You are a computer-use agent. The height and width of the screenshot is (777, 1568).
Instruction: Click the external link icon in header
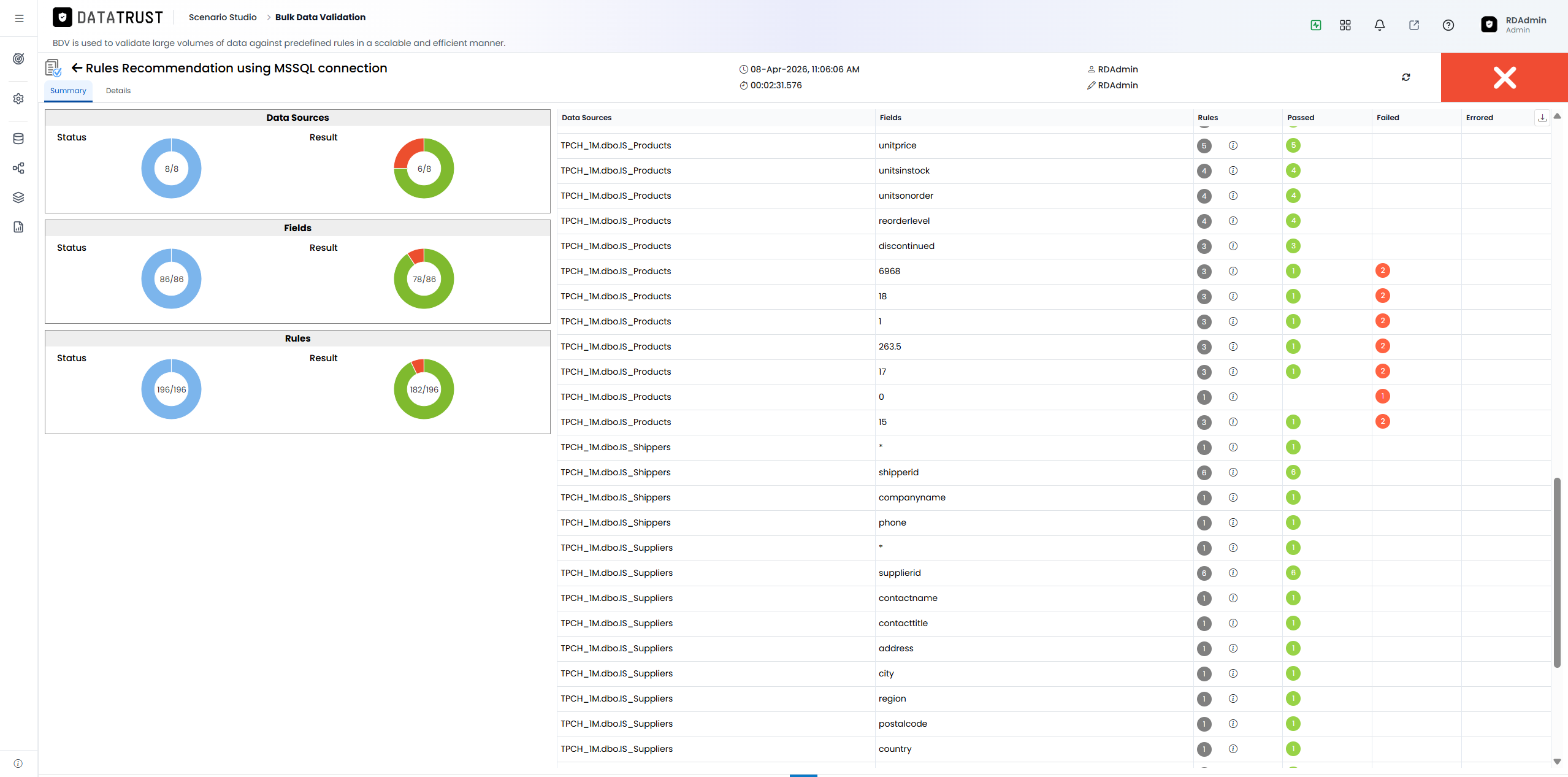[1414, 25]
